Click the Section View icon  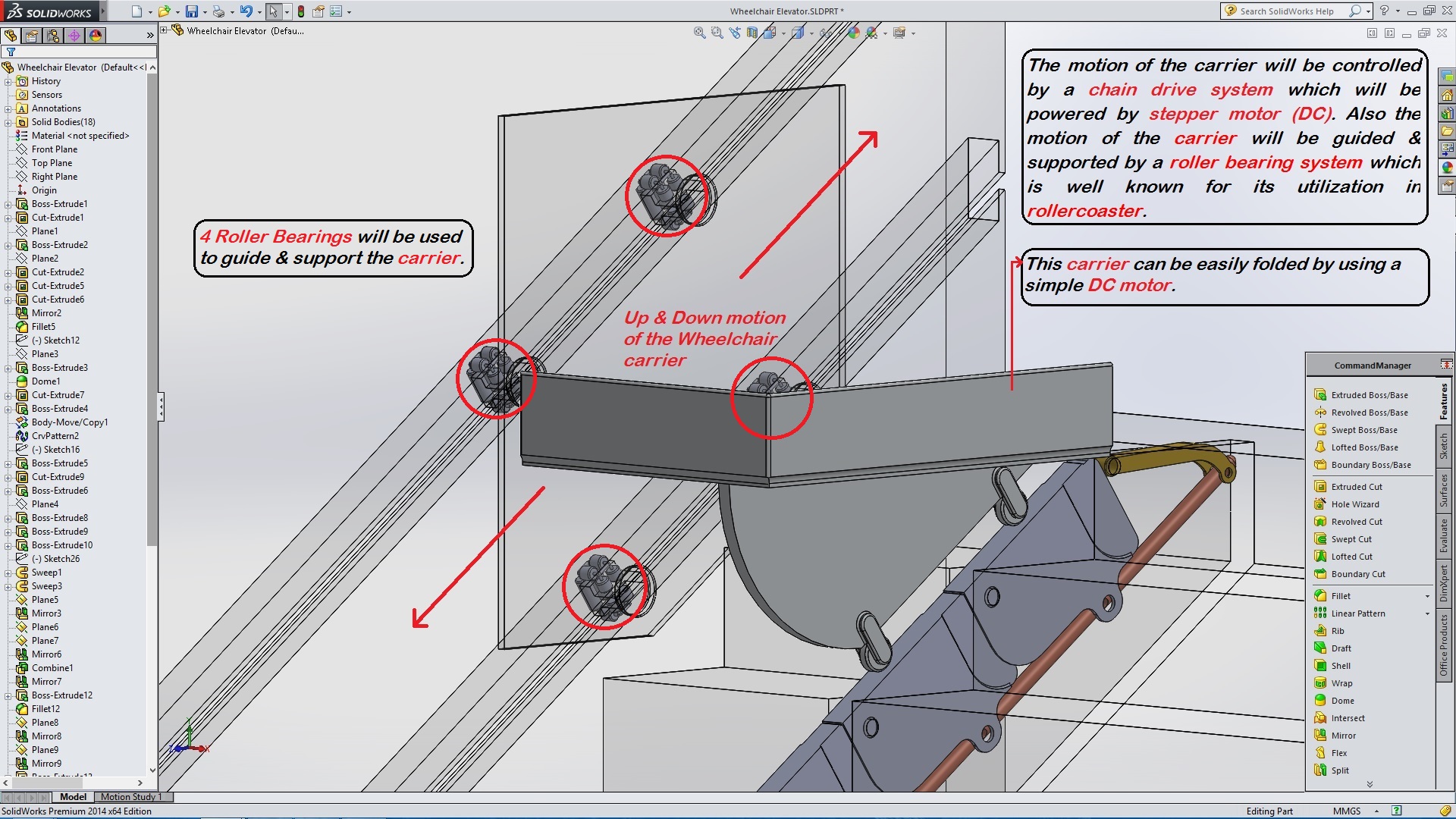pos(752,33)
